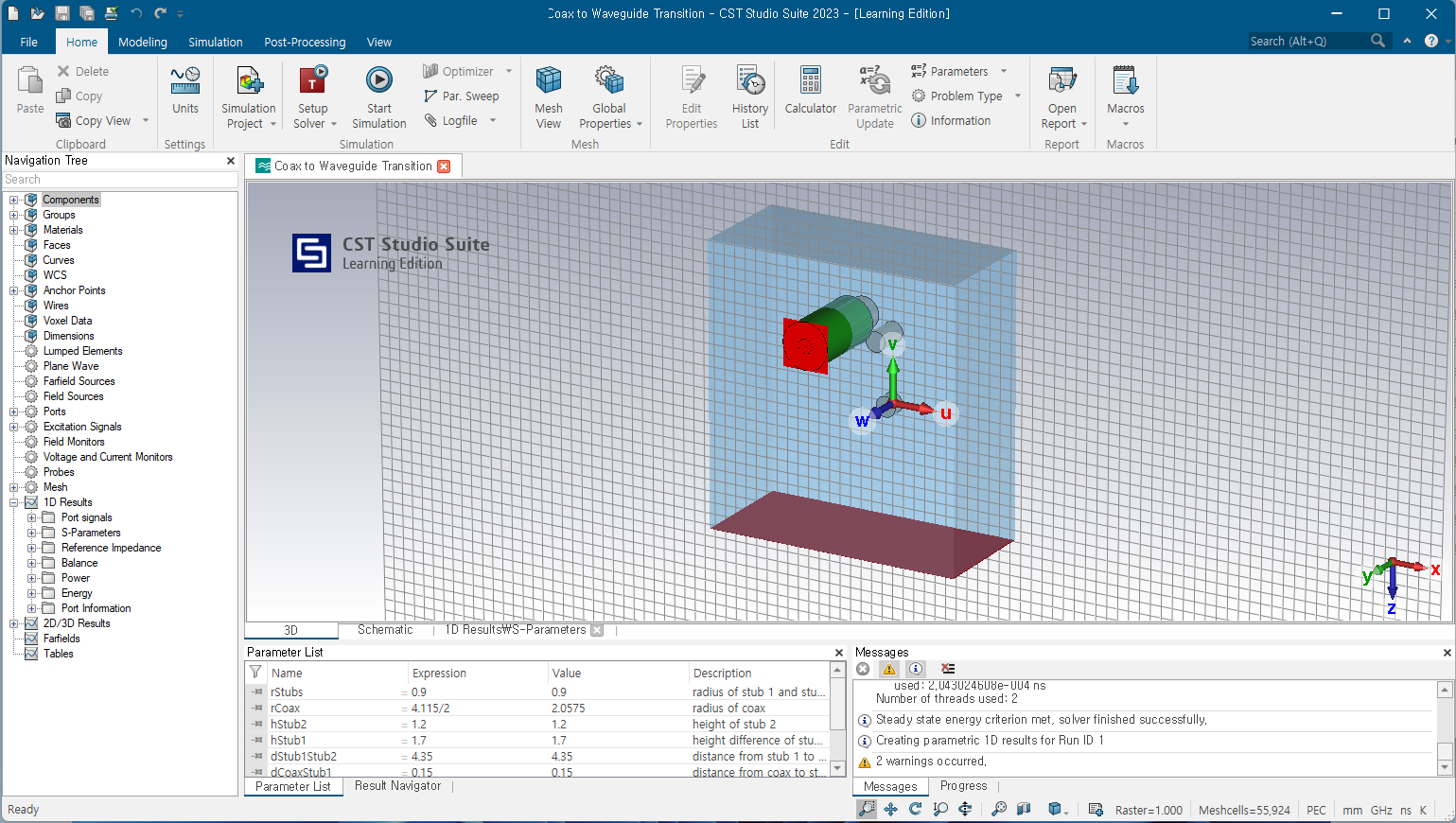Viewport: 1456px width, 823px height.
Task: Expand the 2D/3D Results node
Action: [x=14, y=623]
